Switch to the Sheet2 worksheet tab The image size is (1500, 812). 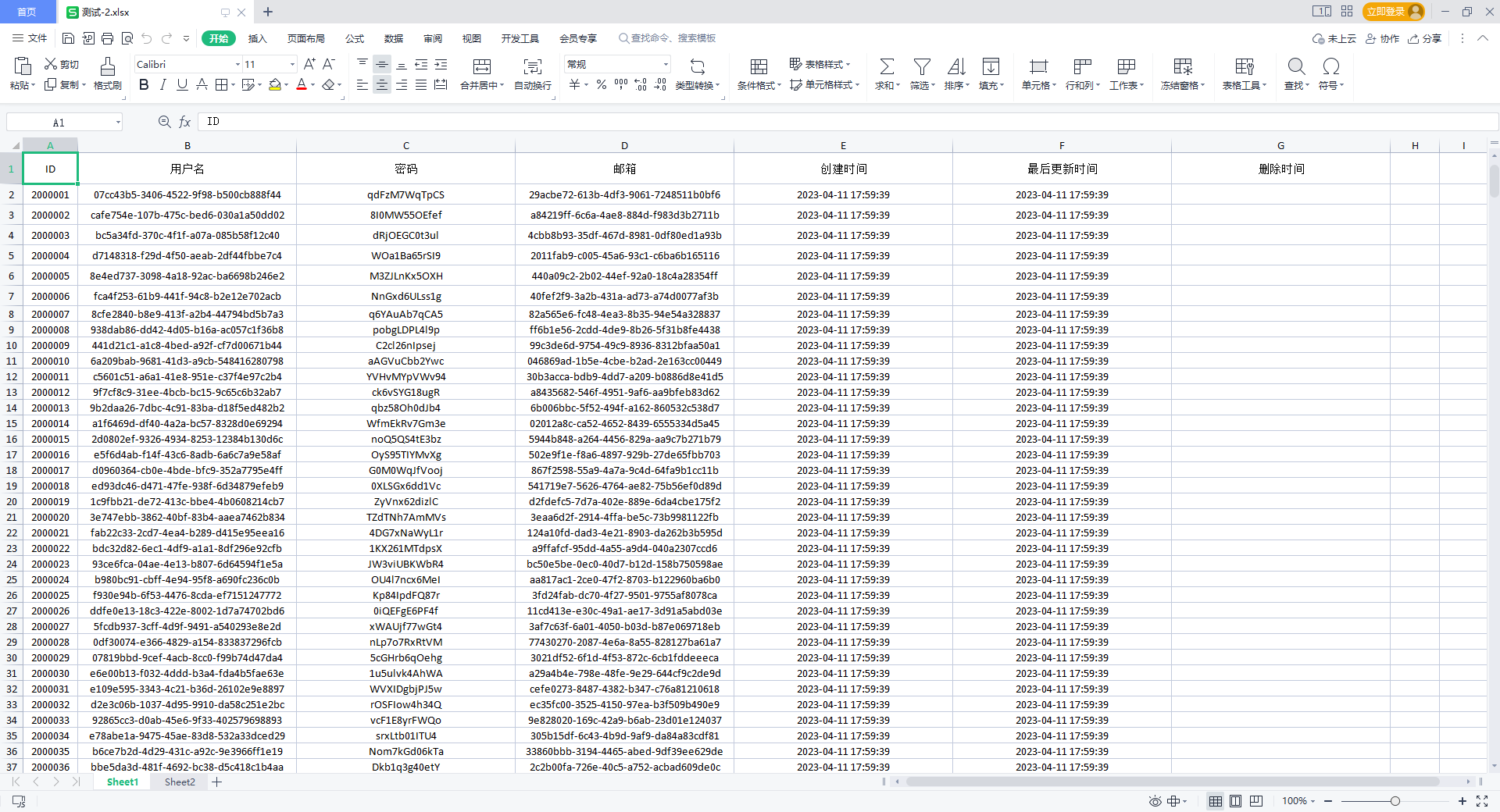tap(180, 782)
